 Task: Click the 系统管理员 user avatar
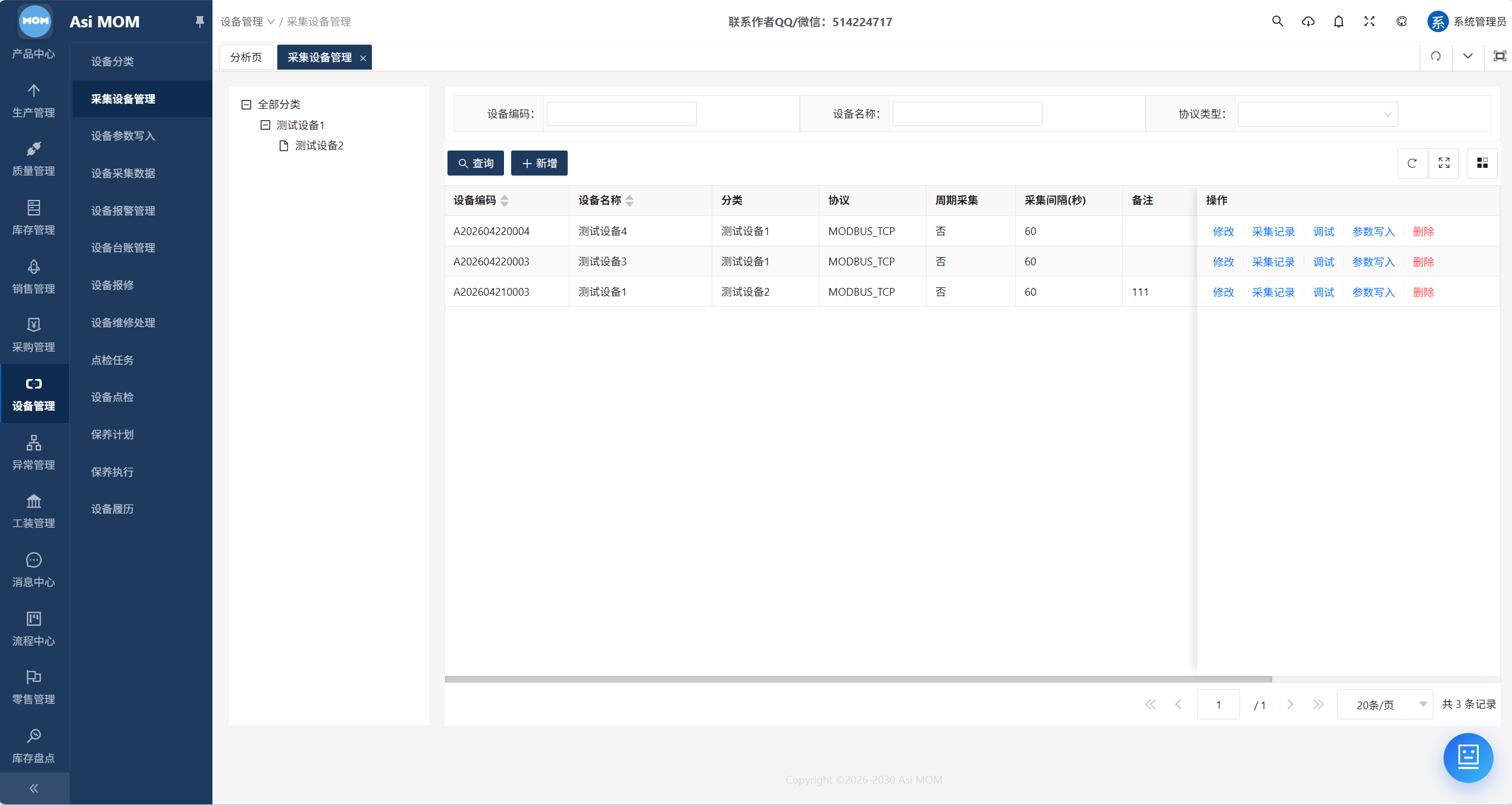click(x=1438, y=22)
